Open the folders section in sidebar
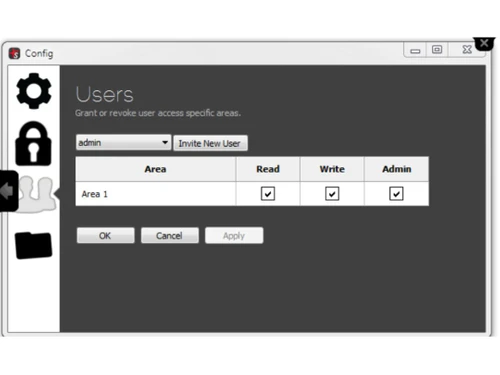This screenshot has width=500, height=375. [x=33, y=245]
